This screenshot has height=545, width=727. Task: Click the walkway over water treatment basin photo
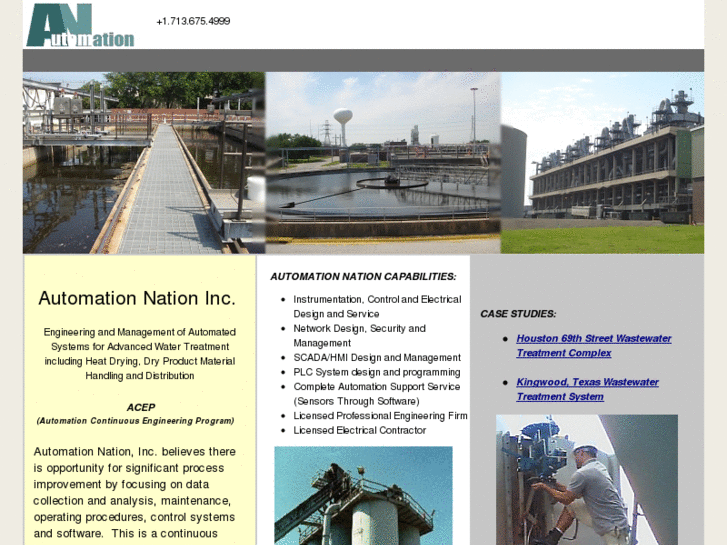[x=144, y=163]
